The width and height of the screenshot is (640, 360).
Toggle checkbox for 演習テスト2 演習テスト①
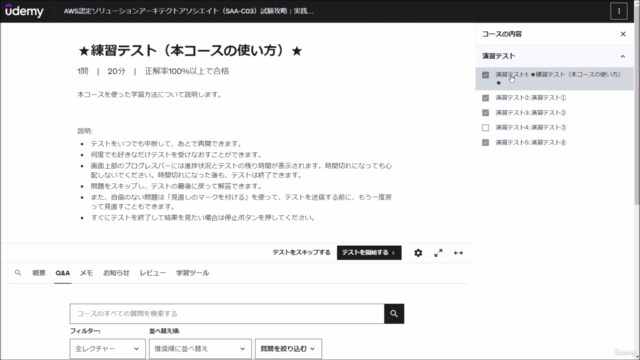[485, 98]
